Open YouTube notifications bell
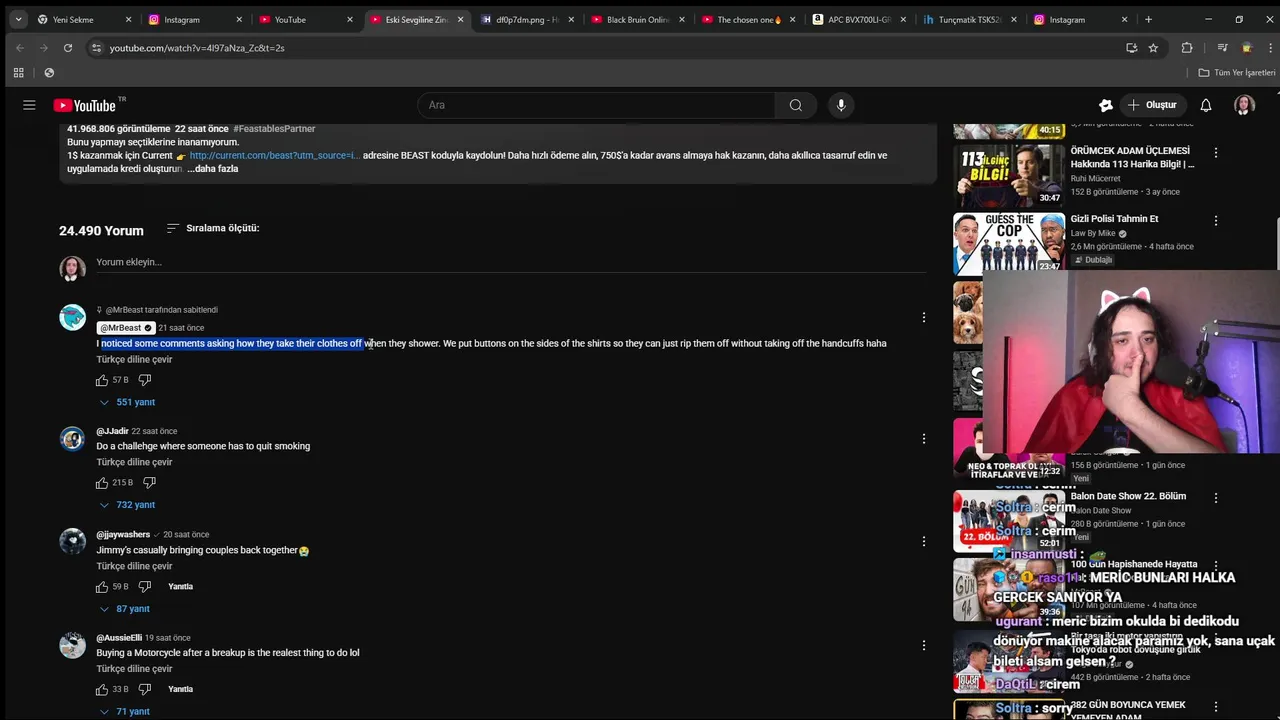This screenshot has height=720, width=1280. click(1206, 105)
